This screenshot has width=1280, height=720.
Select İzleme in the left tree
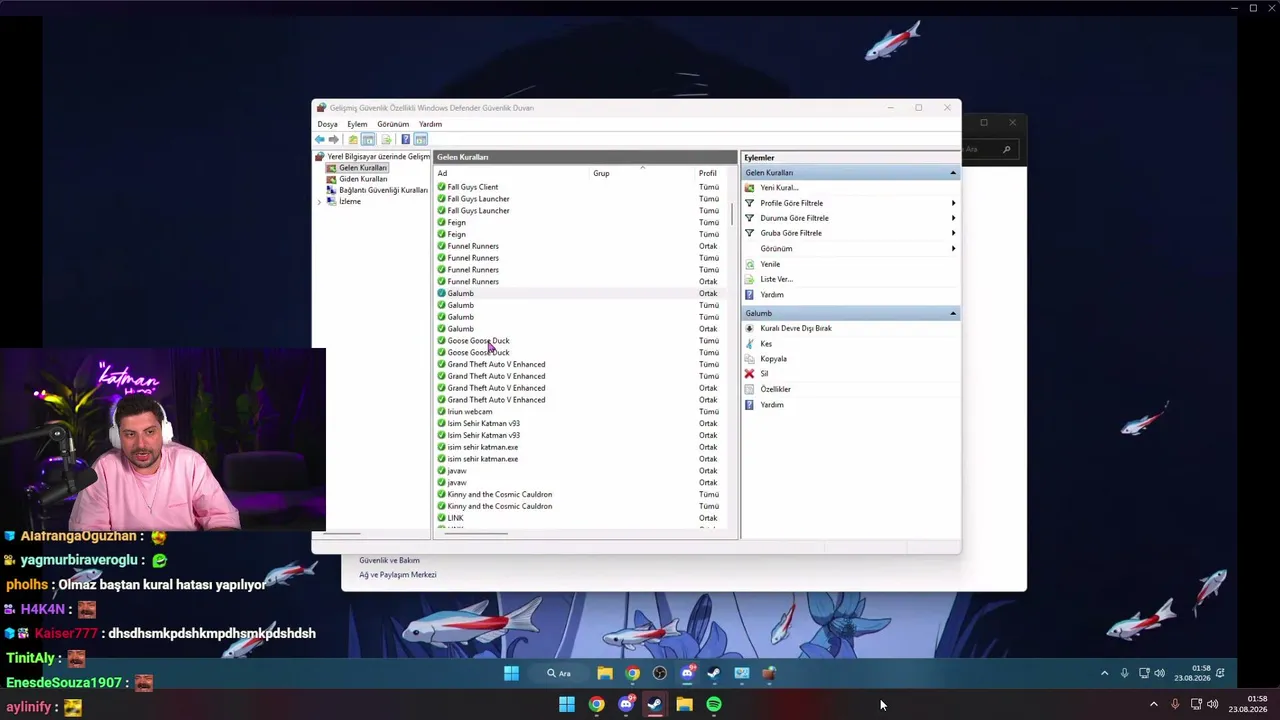(x=350, y=202)
